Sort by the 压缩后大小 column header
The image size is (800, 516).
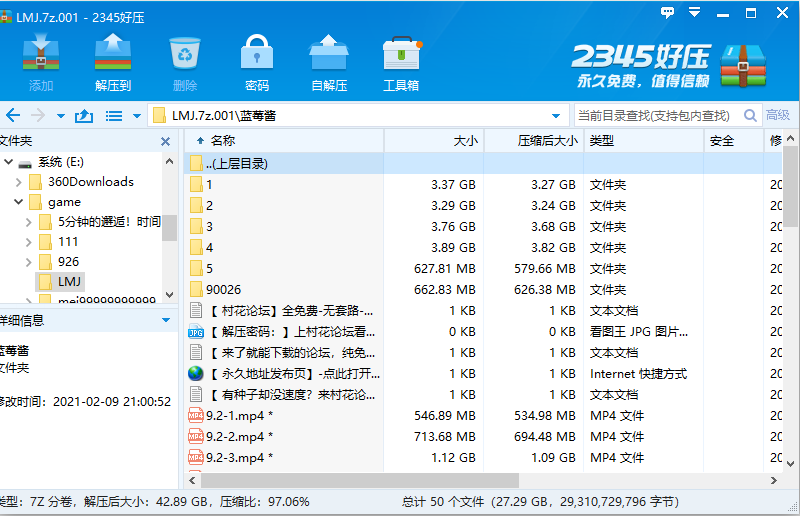[x=548, y=141]
